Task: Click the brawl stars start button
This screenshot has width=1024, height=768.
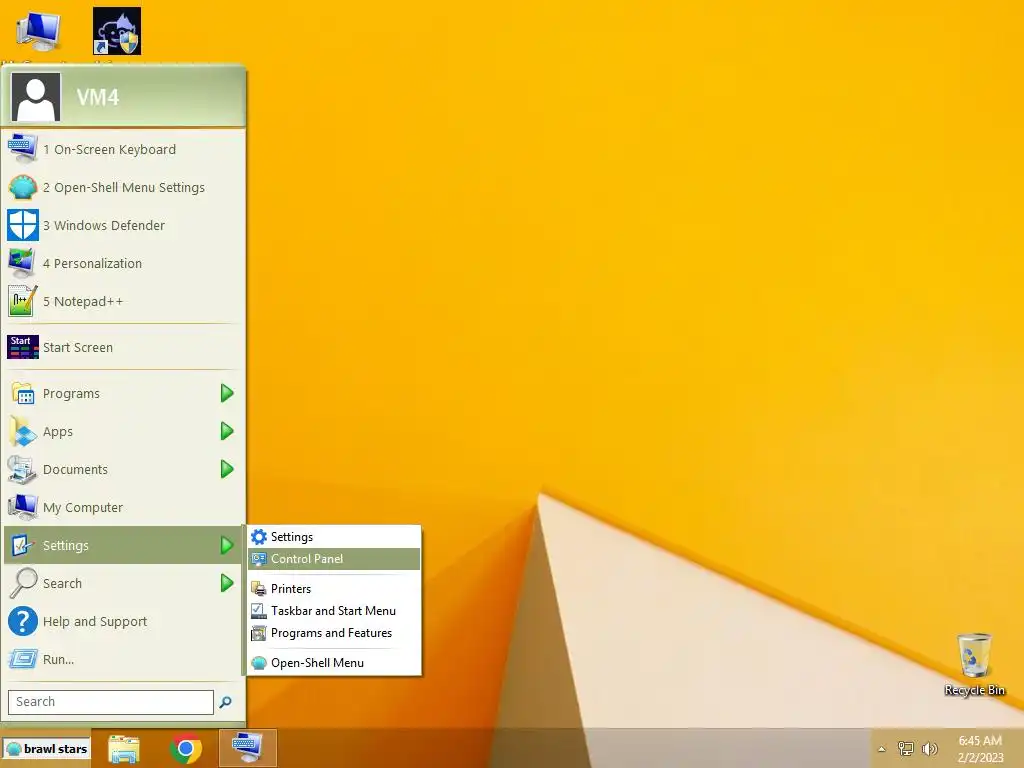Action: point(46,749)
